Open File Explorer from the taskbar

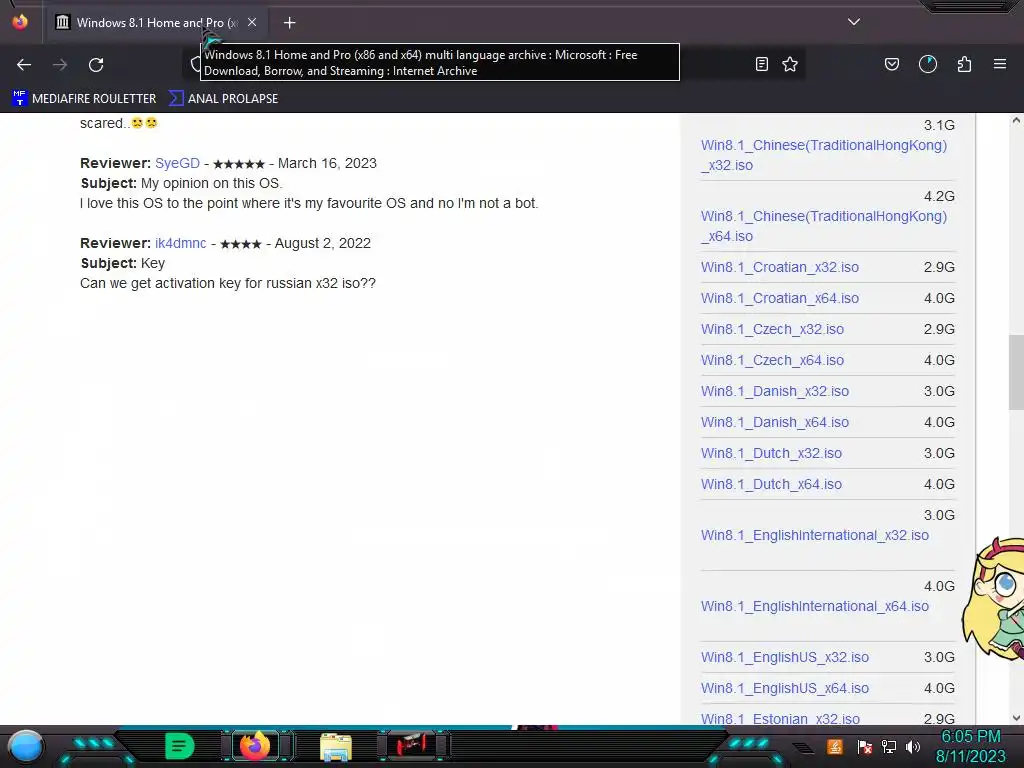[336, 747]
